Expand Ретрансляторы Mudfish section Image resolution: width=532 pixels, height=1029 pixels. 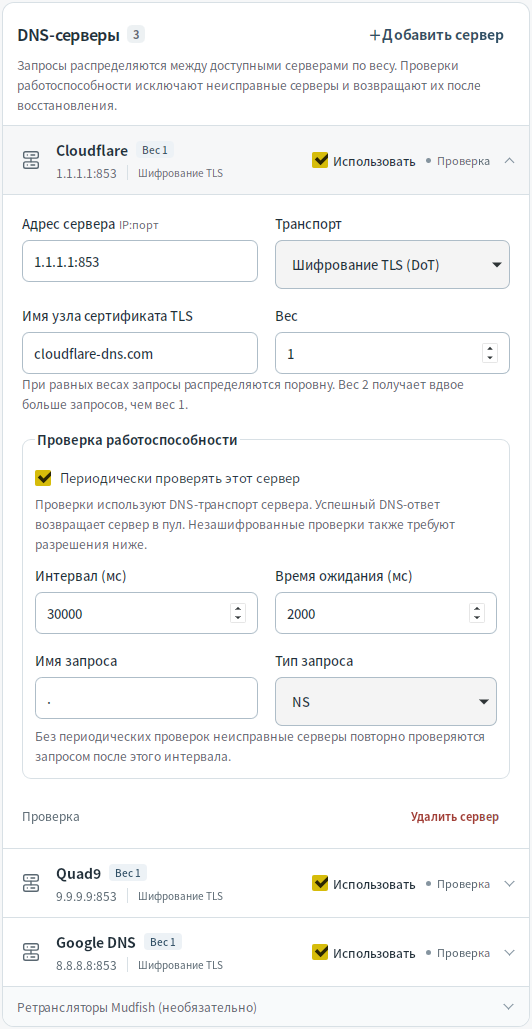pyautogui.click(x=508, y=1007)
